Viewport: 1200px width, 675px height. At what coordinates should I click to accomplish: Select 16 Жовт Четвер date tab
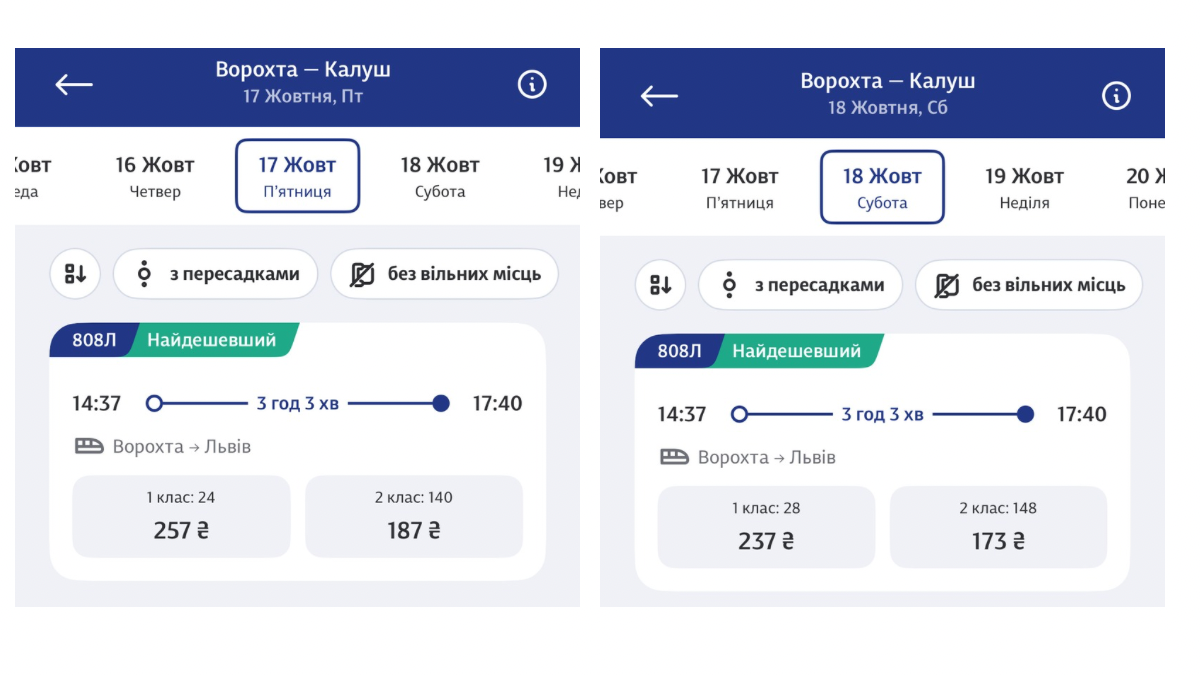[x=155, y=176]
